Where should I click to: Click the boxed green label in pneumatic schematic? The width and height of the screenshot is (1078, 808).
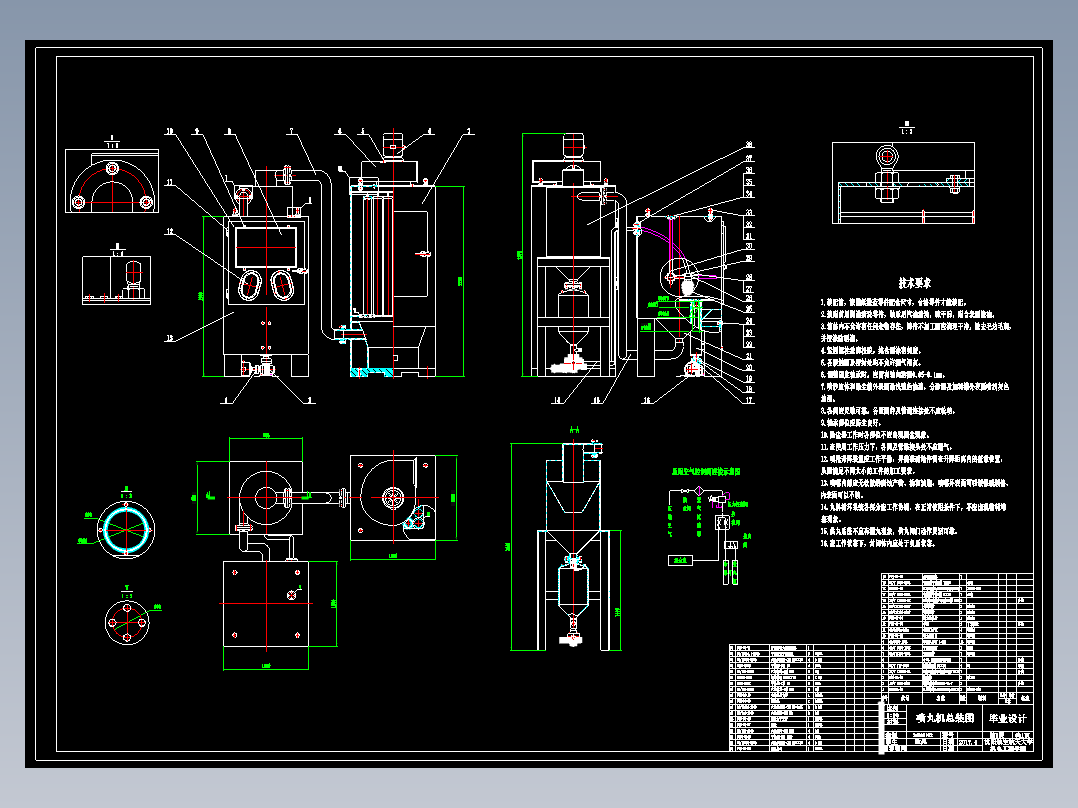pyautogui.click(x=680, y=560)
